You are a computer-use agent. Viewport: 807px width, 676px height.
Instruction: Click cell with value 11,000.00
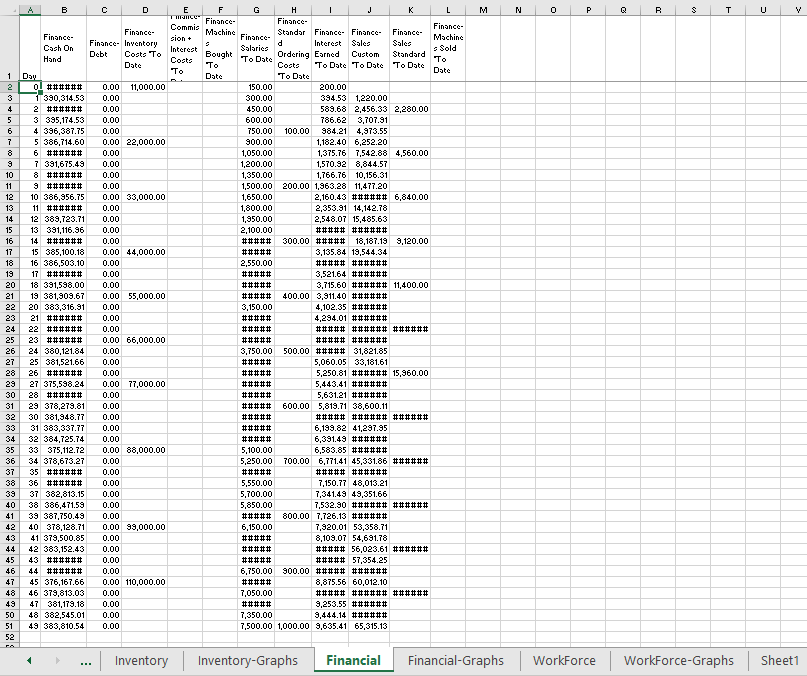tap(145, 87)
